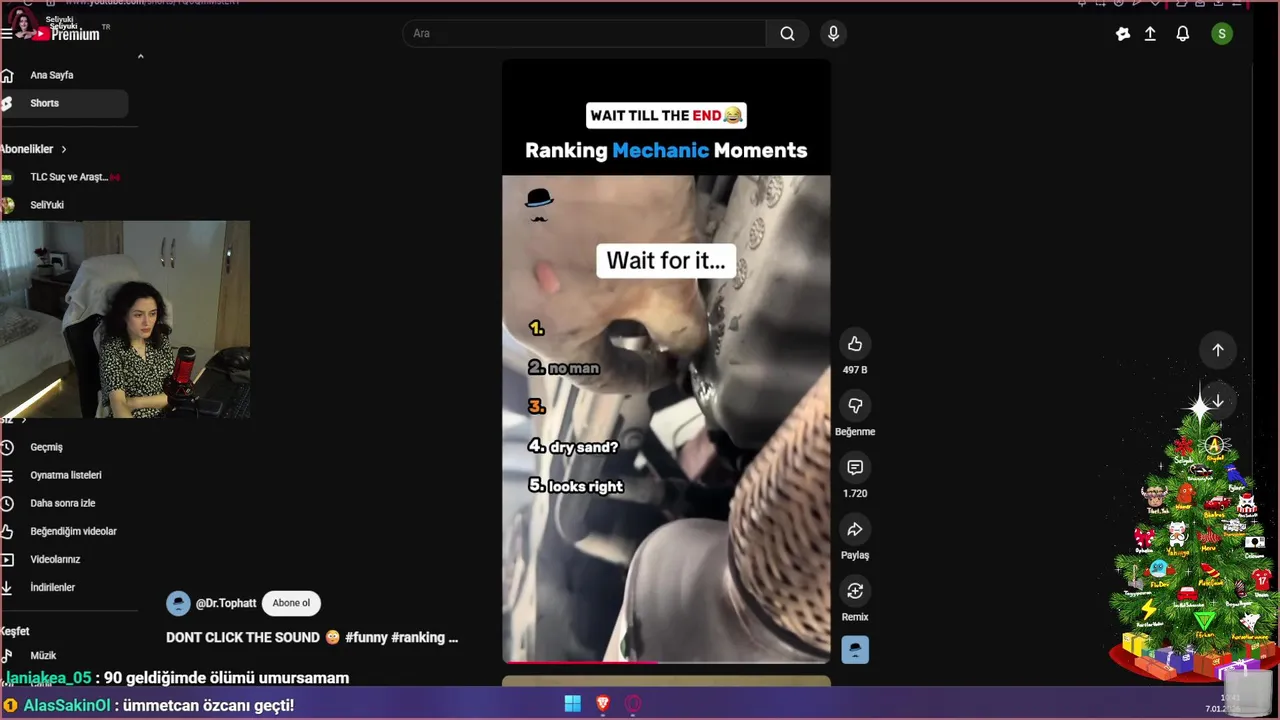Open the short's sound thumbnail
The width and height of the screenshot is (1280, 720).
pos(855,650)
